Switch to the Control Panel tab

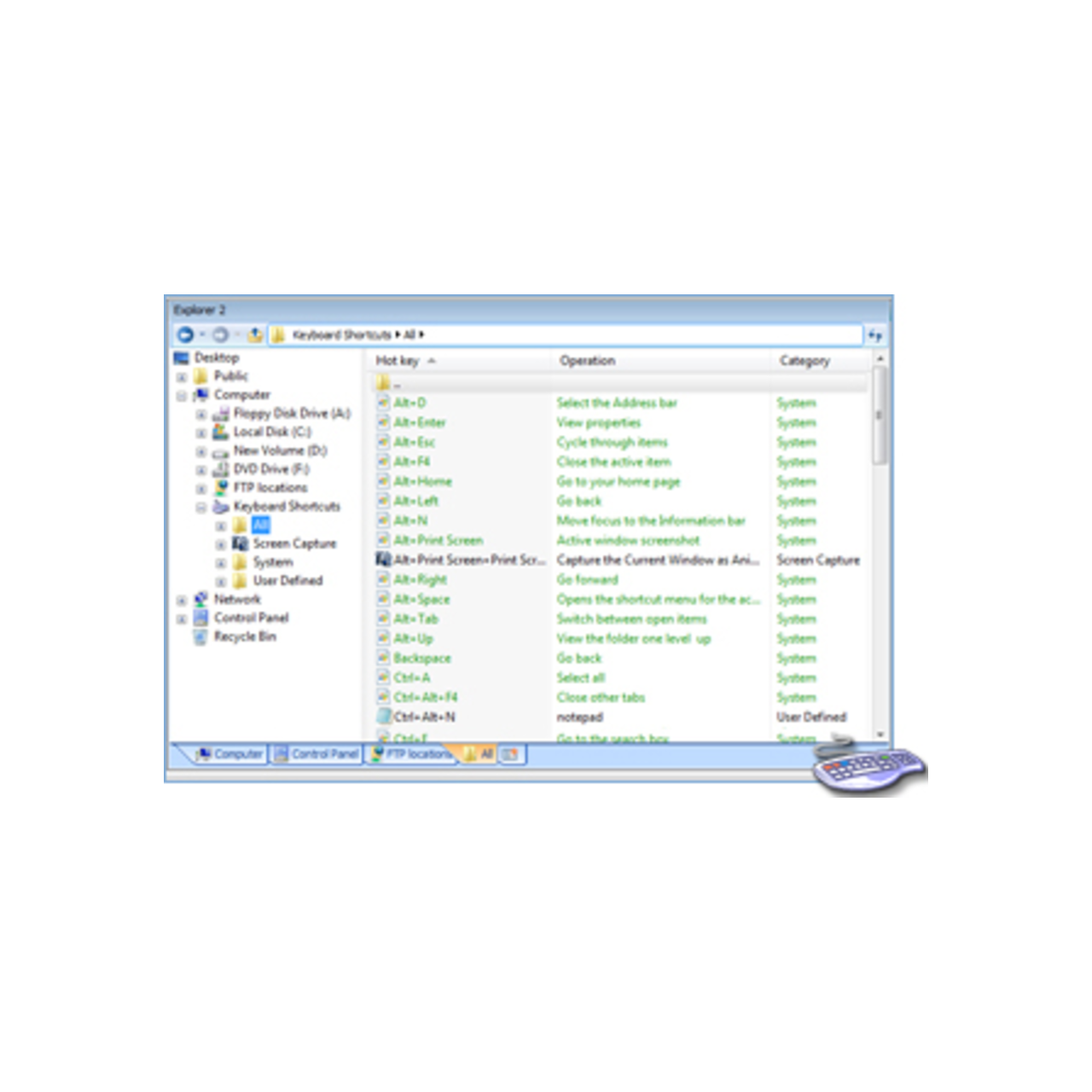click(x=317, y=754)
